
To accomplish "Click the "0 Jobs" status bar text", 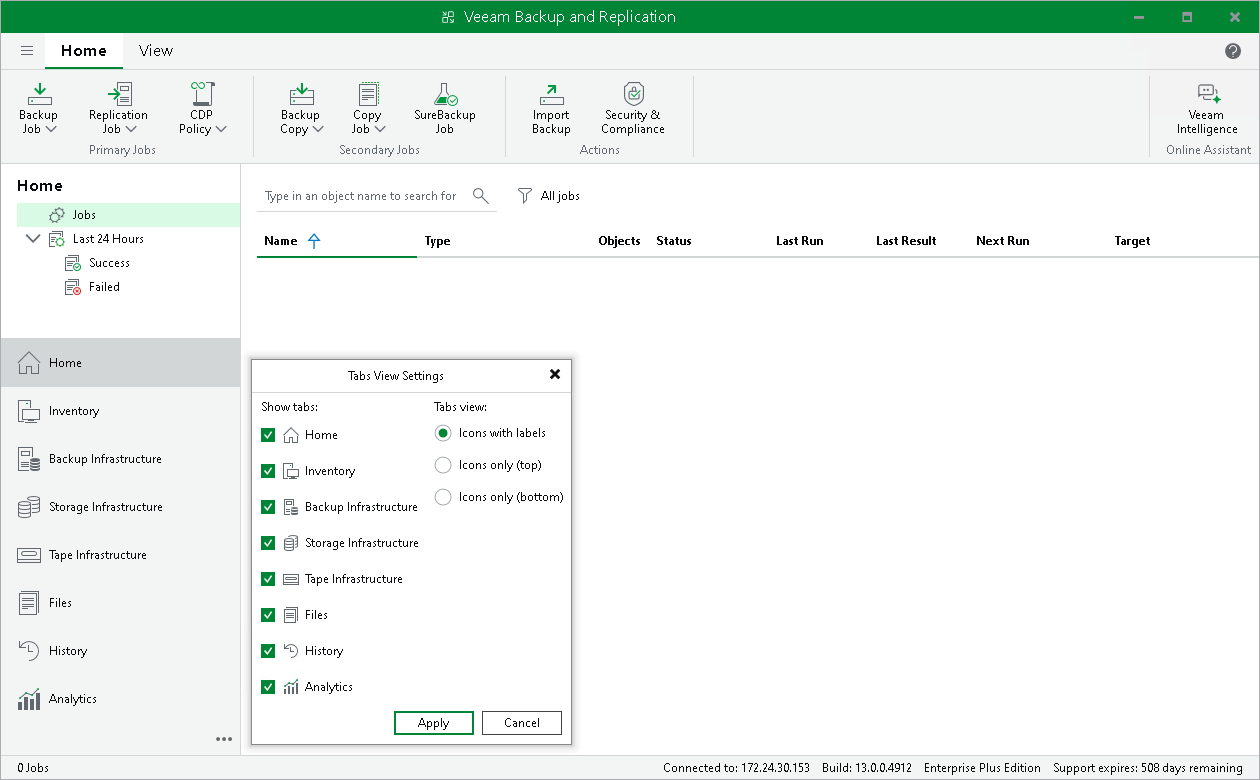I will (x=33, y=768).
